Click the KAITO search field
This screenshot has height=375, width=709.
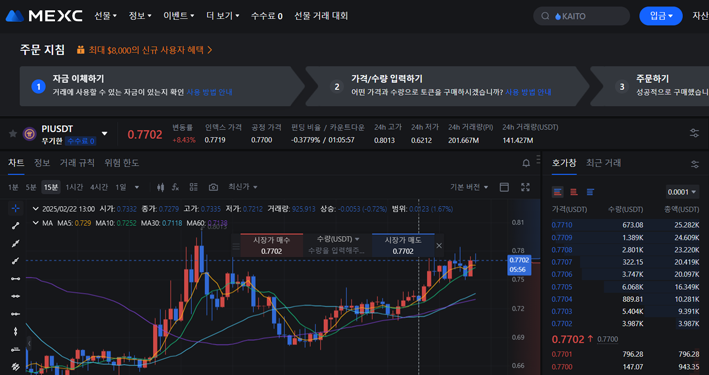581,16
